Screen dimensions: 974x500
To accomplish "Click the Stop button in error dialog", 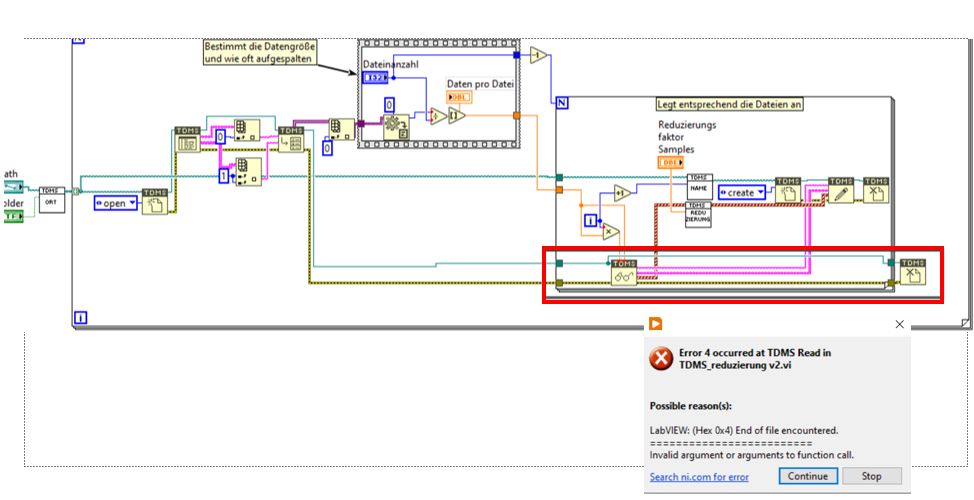I will [872, 476].
